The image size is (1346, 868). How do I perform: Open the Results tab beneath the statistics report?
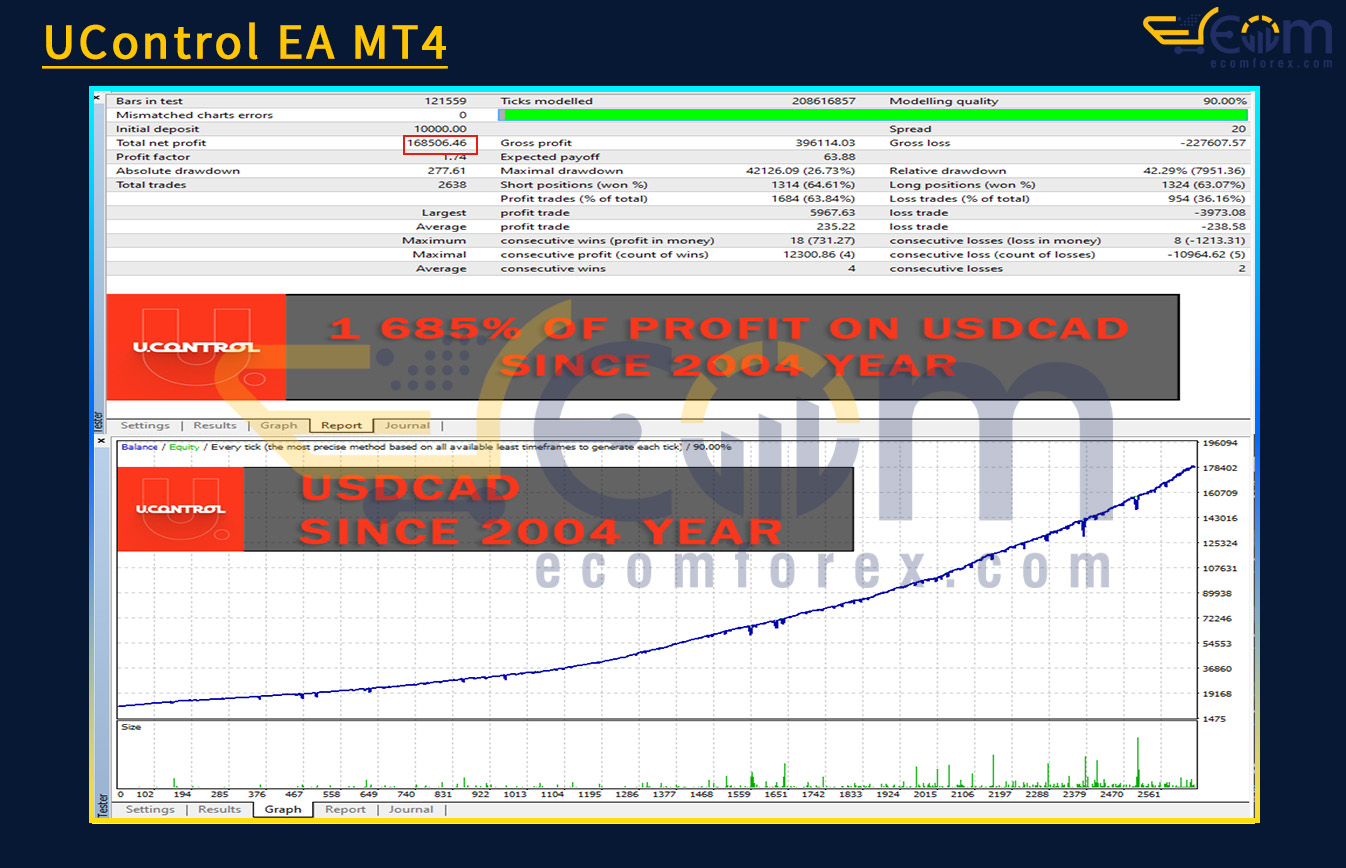coord(214,426)
